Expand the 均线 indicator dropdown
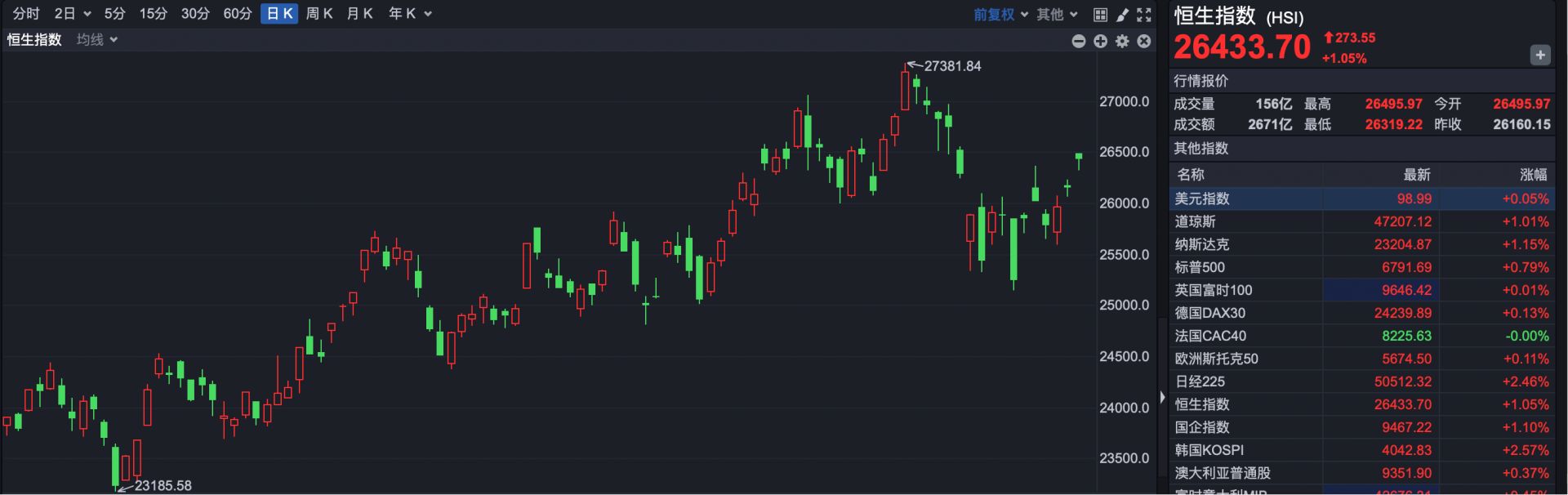Viewport: 1568px width, 495px height. (97, 40)
